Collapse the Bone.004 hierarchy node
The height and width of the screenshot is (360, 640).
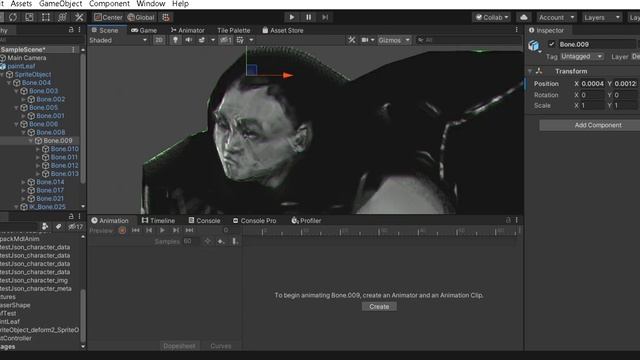(x=9, y=82)
